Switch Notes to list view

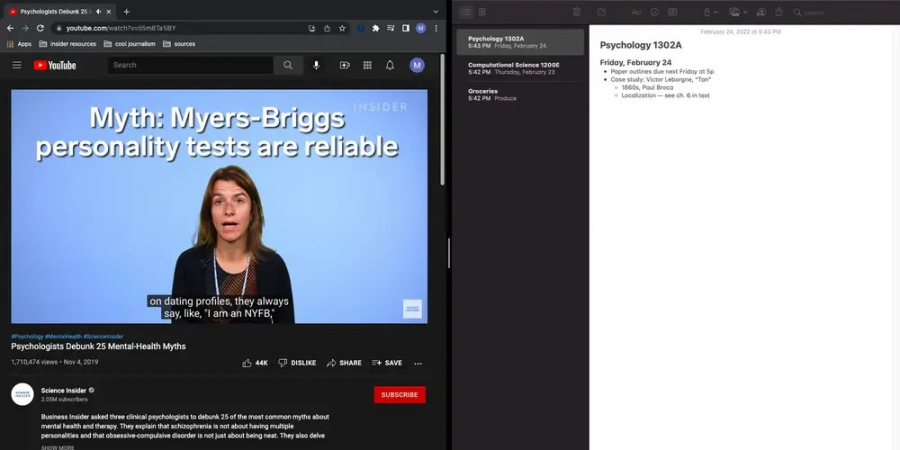pyautogui.click(x=465, y=12)
